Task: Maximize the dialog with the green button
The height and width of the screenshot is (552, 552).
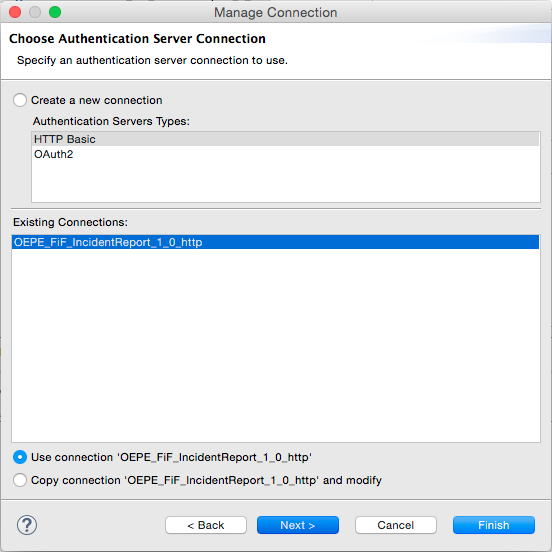Action: (55, 12)
